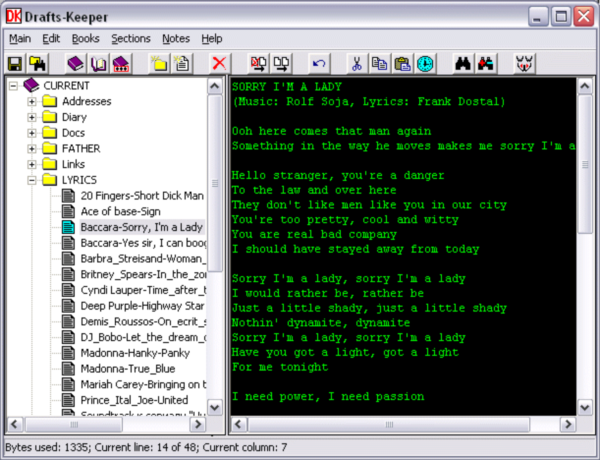Select the Madonna-True_Blue note
600x460 pixels.
[x=120, y=368]
